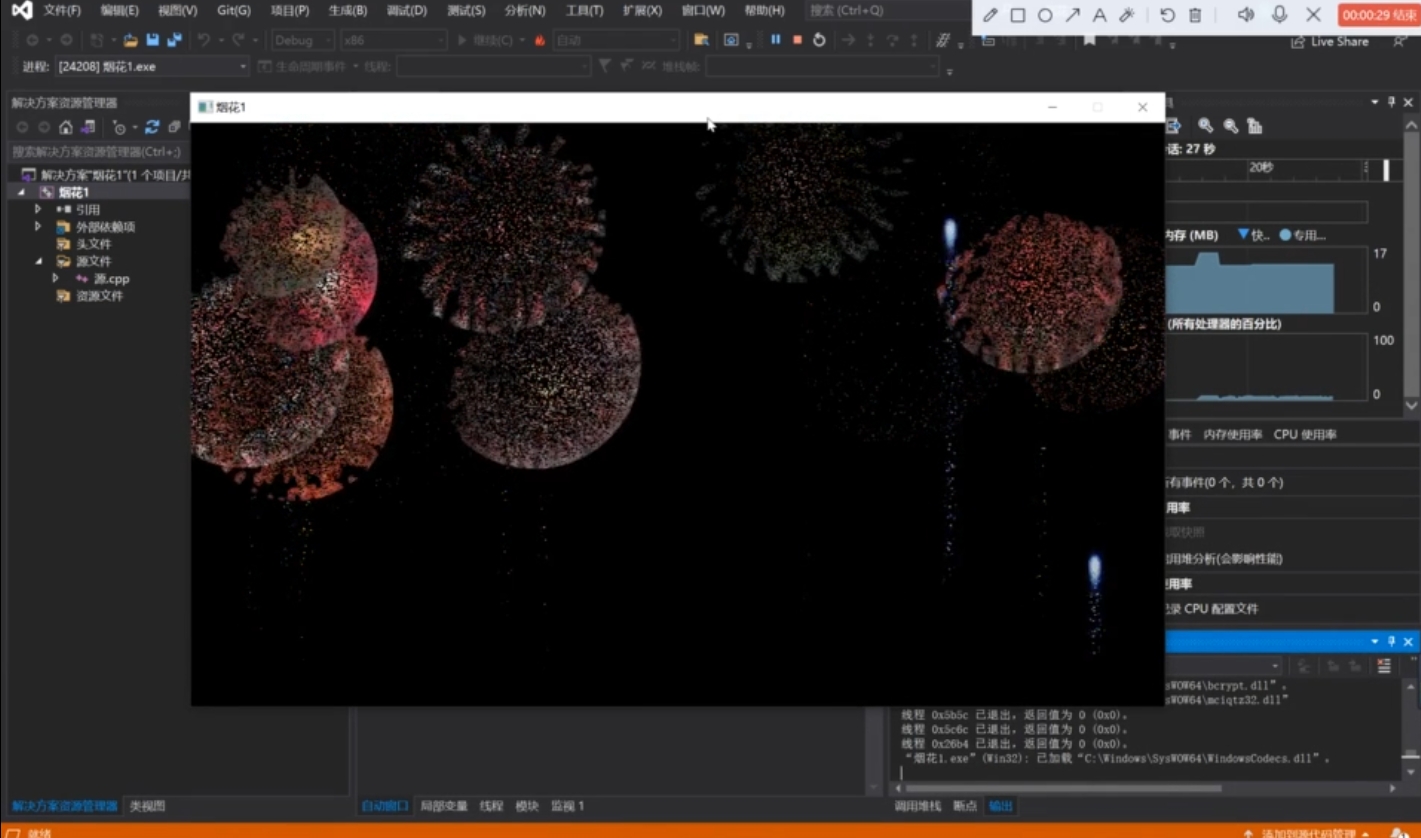Image resolution: width=1421 pixels, height=838 pixels.
Task: Click the red 结束 recording button
Action: [1379, 15]
